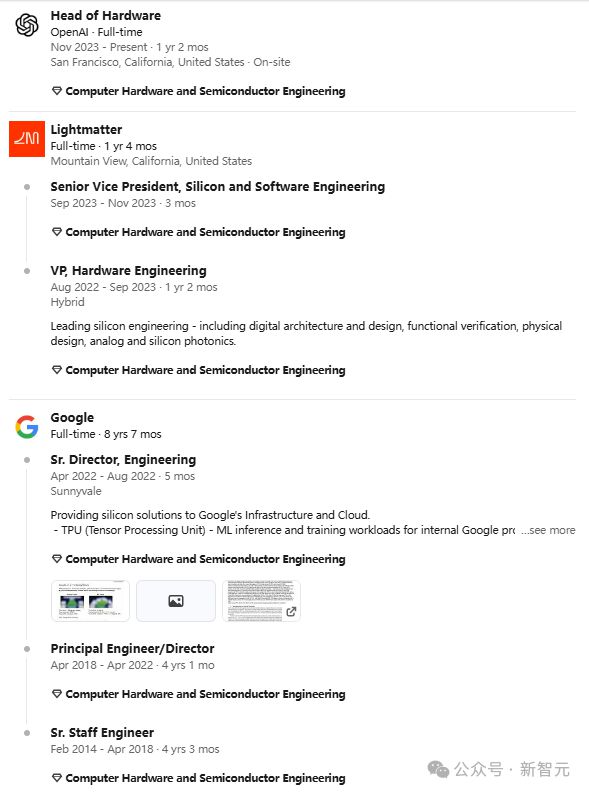
Task: Click skills diamond icon under Head of Hardware
Action: (57, 91)
